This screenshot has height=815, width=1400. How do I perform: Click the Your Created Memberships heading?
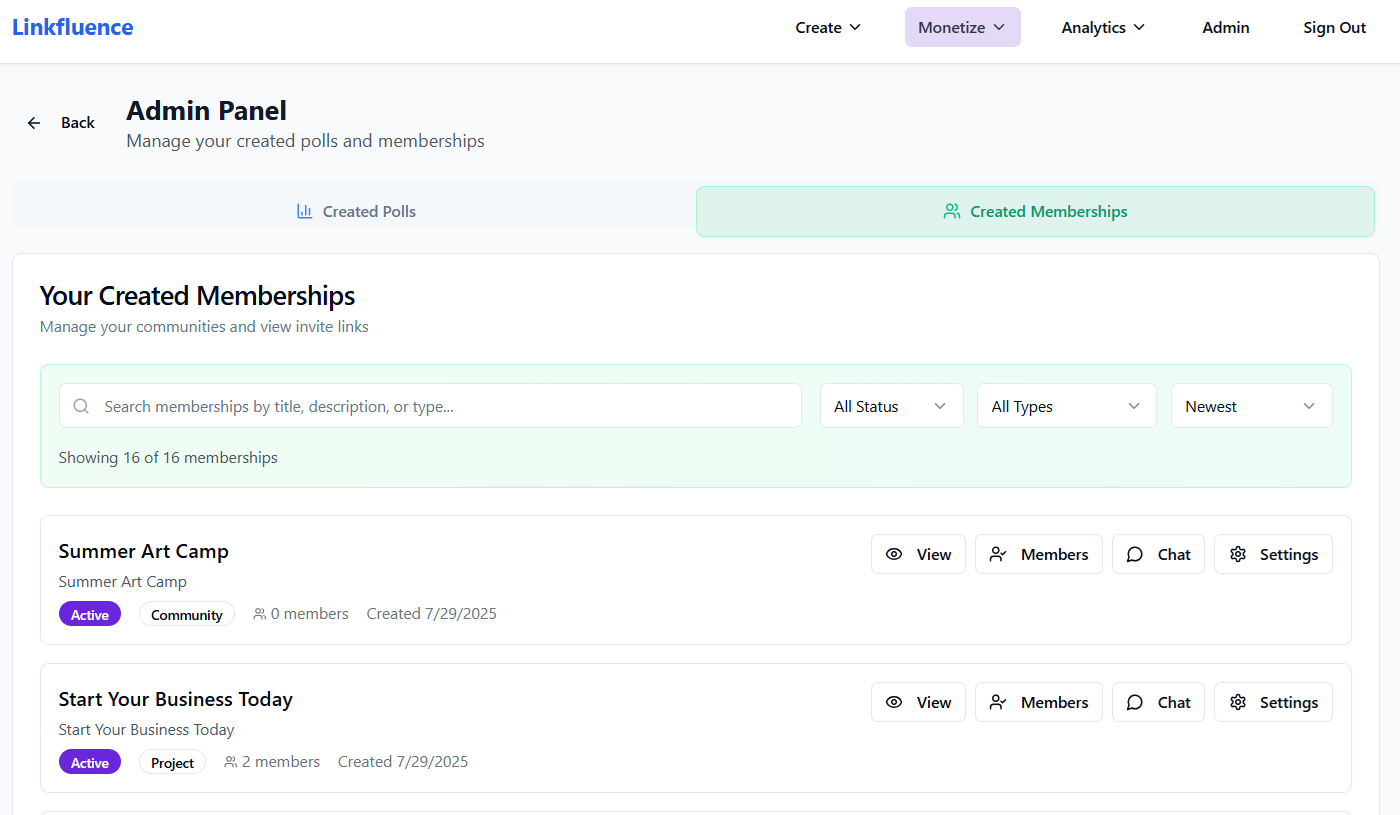[x=198, y=296]
